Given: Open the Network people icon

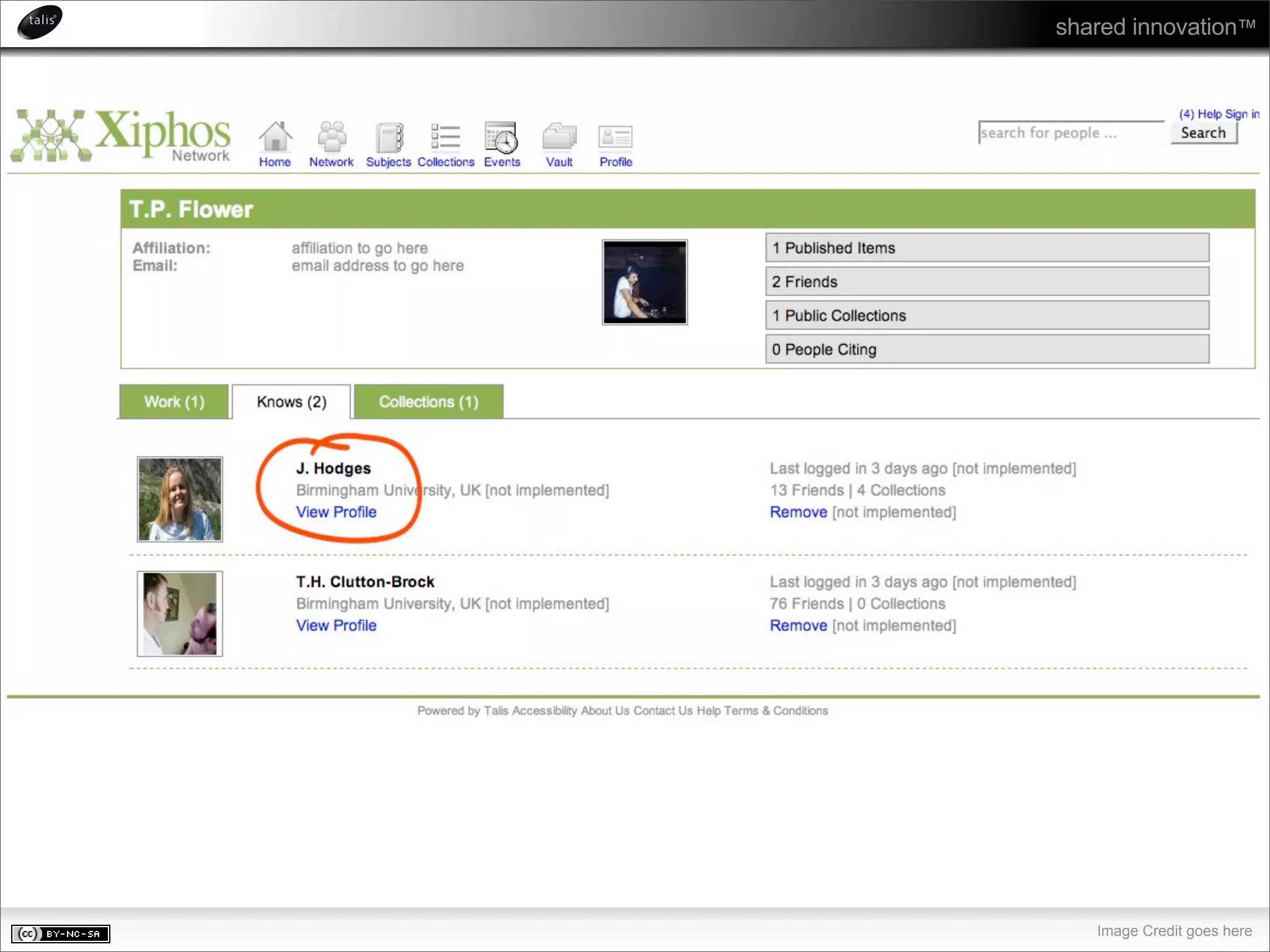Looking at the screenshot, I should point(332,136).
